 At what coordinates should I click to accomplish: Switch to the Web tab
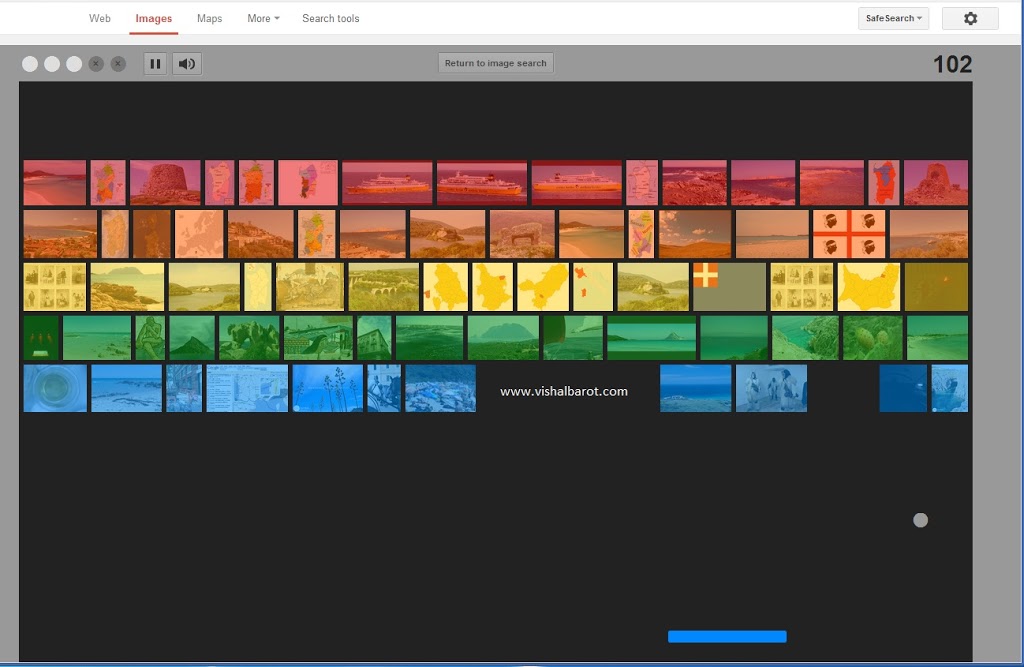(x=99, y=18)
